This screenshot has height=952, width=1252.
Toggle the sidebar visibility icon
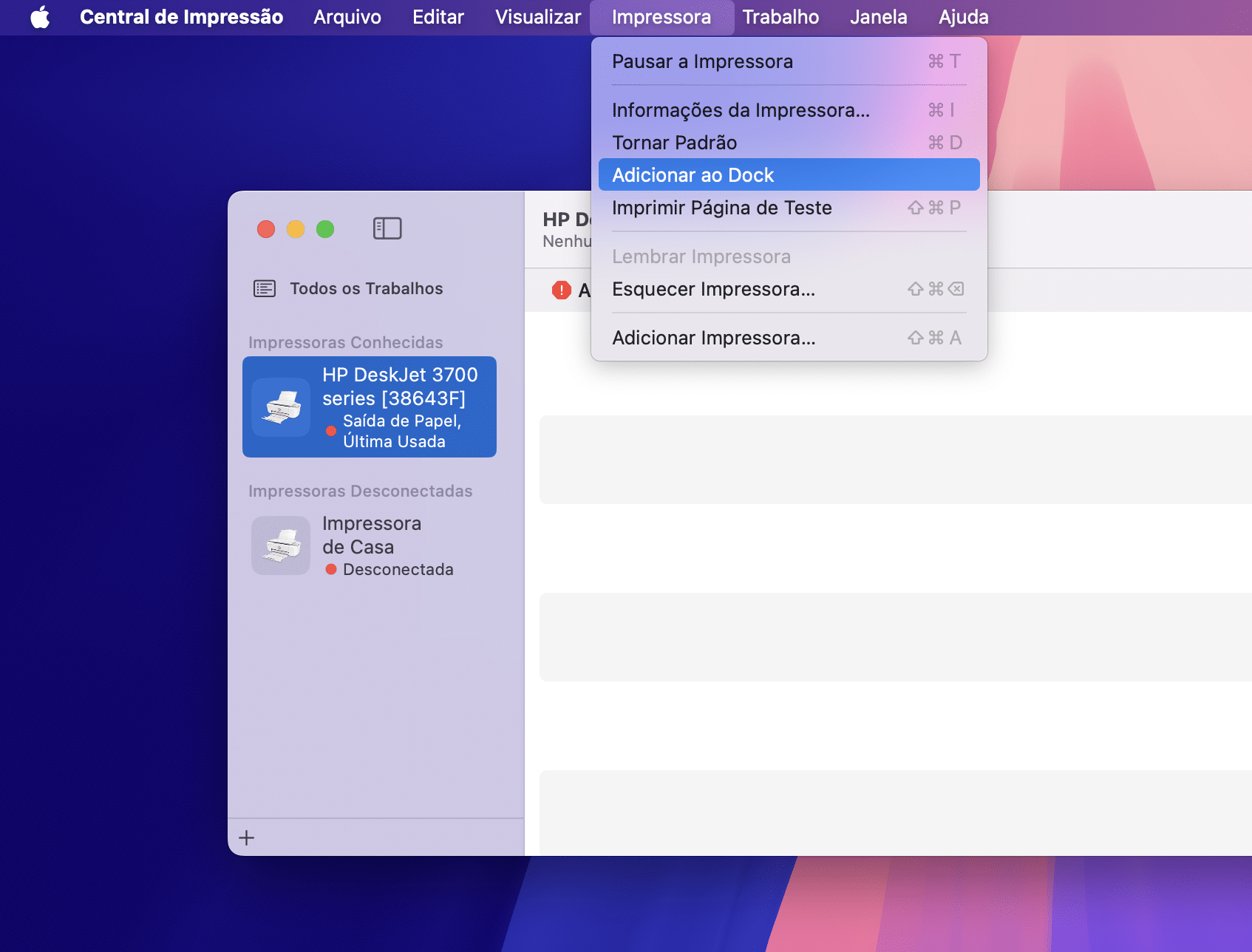pos(387,228)
